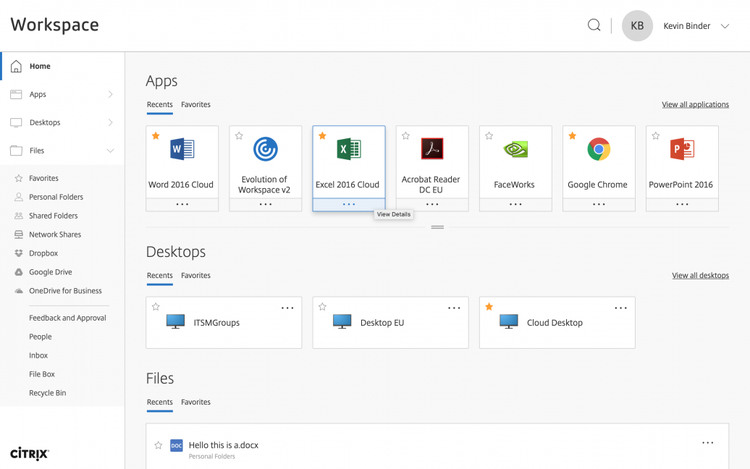This screenshot has height=469, width=750.
Task: Open Google Chrome more options dots
Action: point(599,205)
